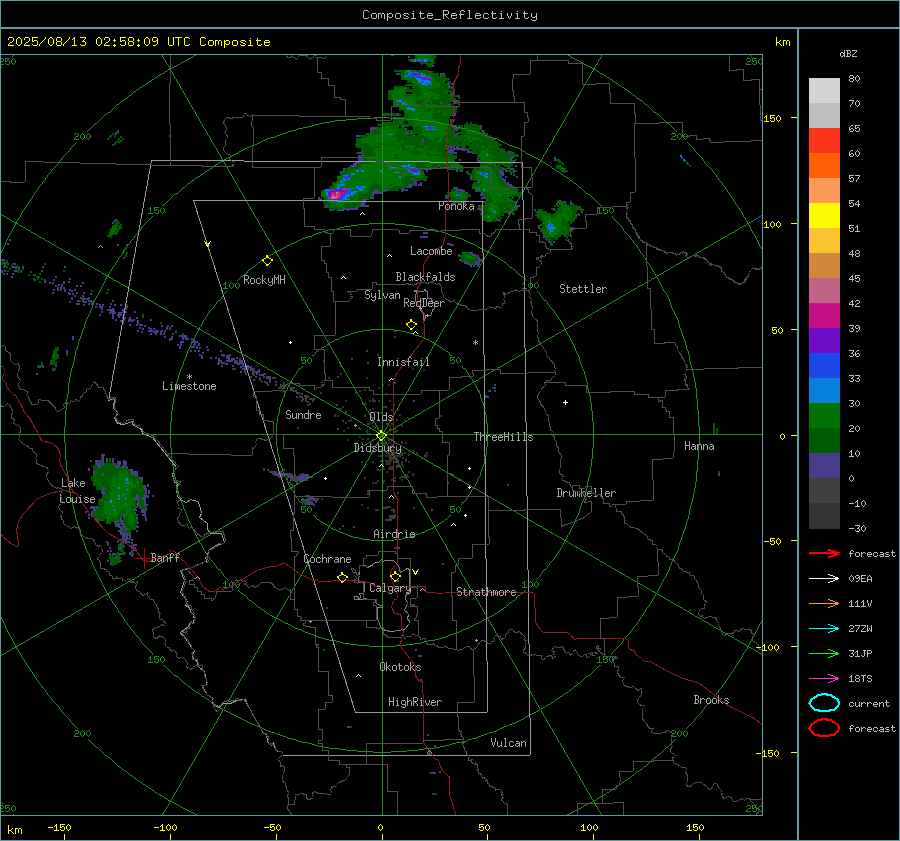Image resolution: width=900 pixels, height=841 pixels.
Task: Click the RockyMH label
Action: point(264,280)
